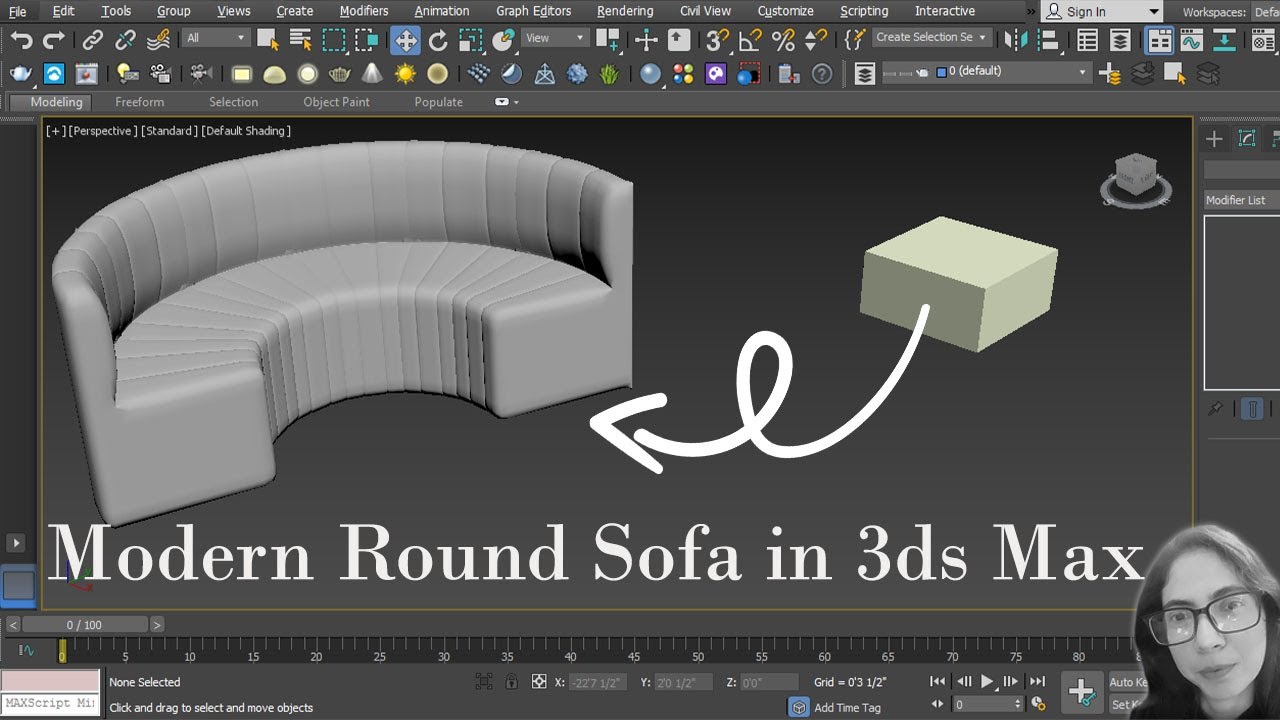Select the Link objects tool
1280x720 pixels.
[x=92, y=40]
